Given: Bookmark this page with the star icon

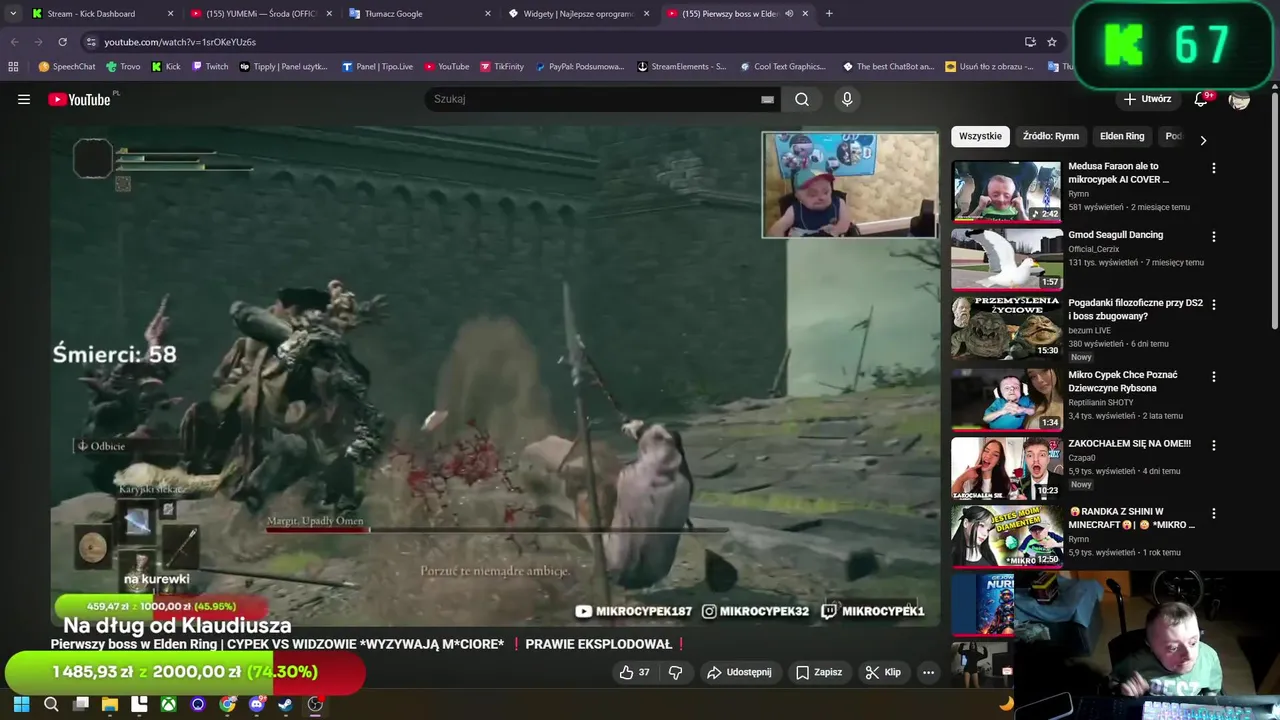Looking at the screenshot, I should coord(1052,42).
